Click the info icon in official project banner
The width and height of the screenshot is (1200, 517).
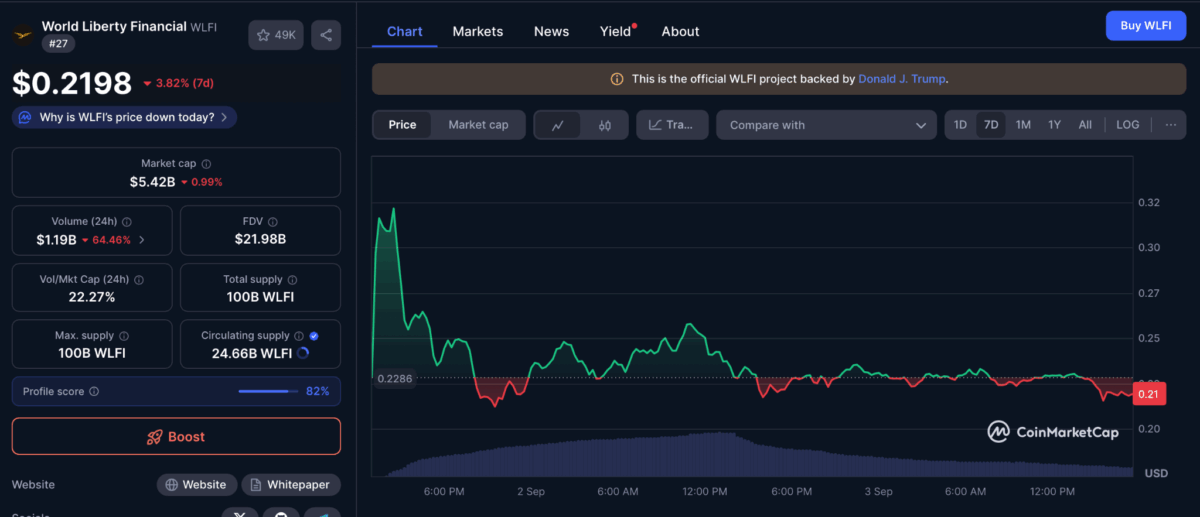(616, 79)
